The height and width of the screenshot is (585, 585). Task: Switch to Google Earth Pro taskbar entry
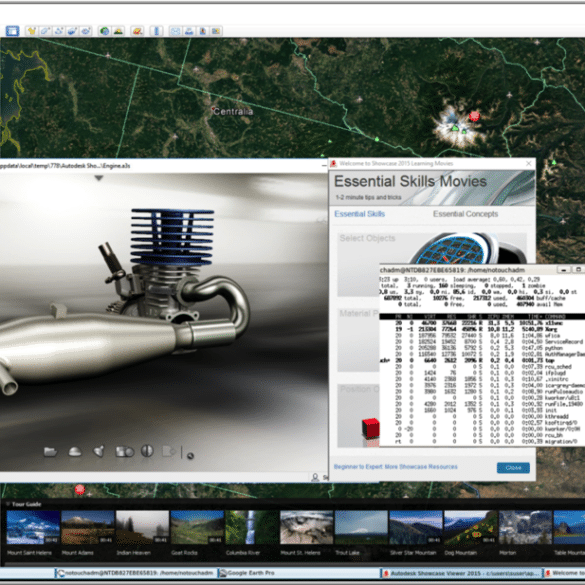pos(298,573)
